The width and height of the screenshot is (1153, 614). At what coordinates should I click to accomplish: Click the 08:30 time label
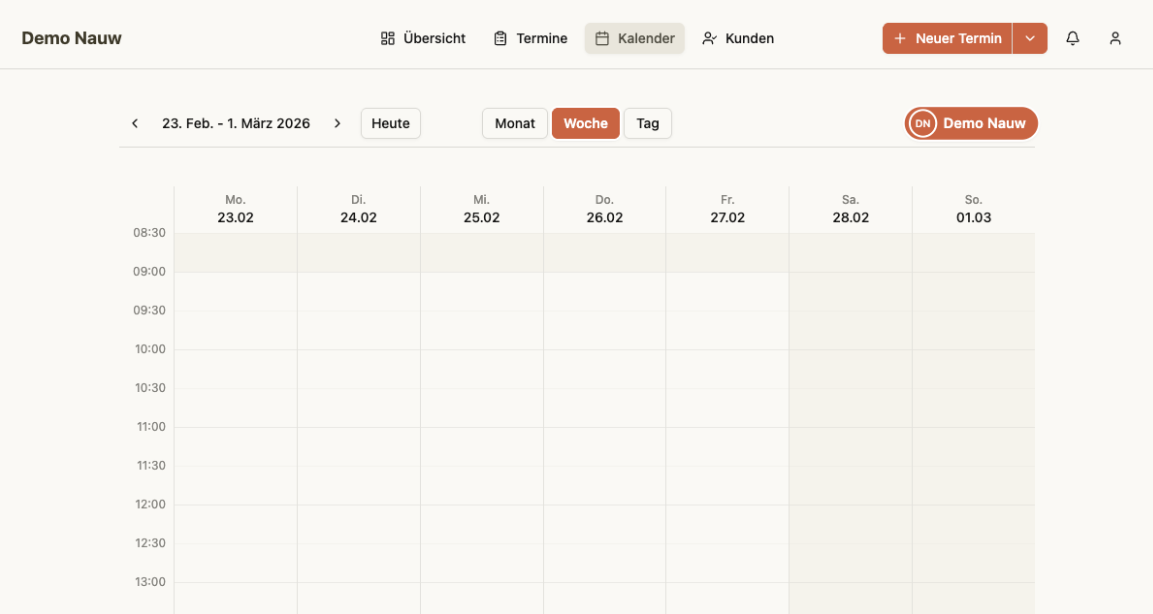coord(149,233)
